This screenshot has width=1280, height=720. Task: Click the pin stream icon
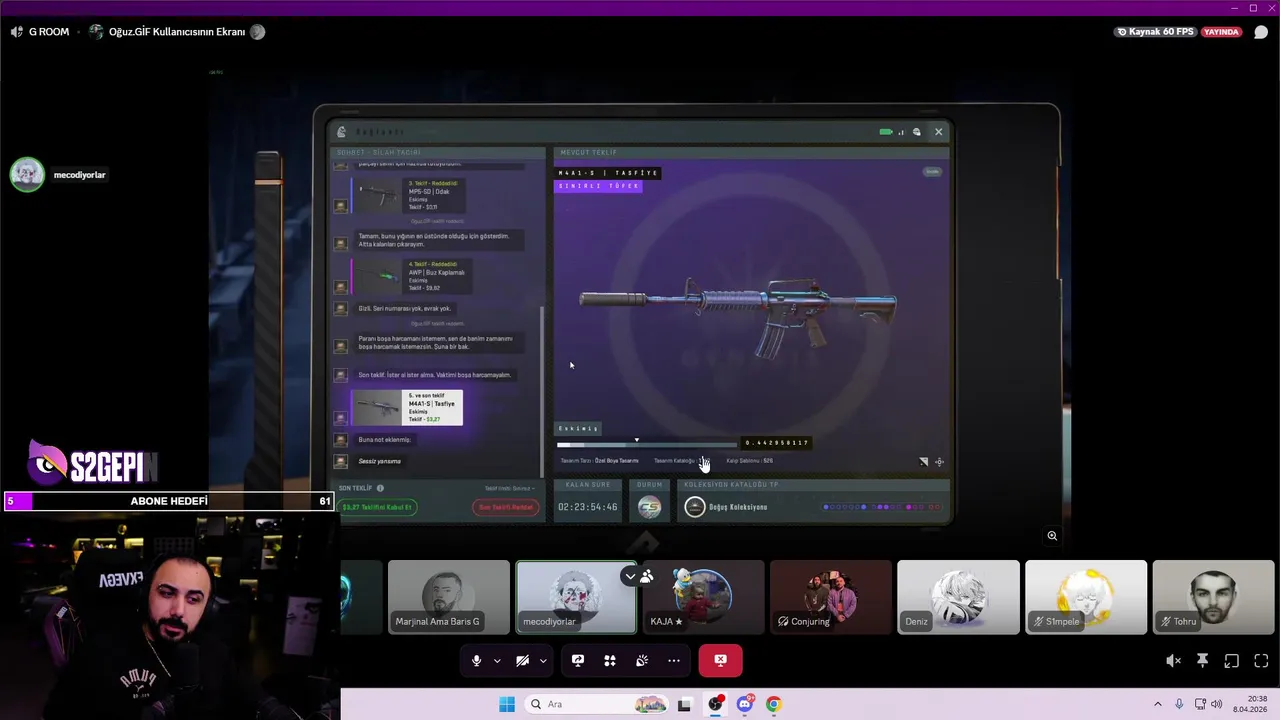[1203, 661]
